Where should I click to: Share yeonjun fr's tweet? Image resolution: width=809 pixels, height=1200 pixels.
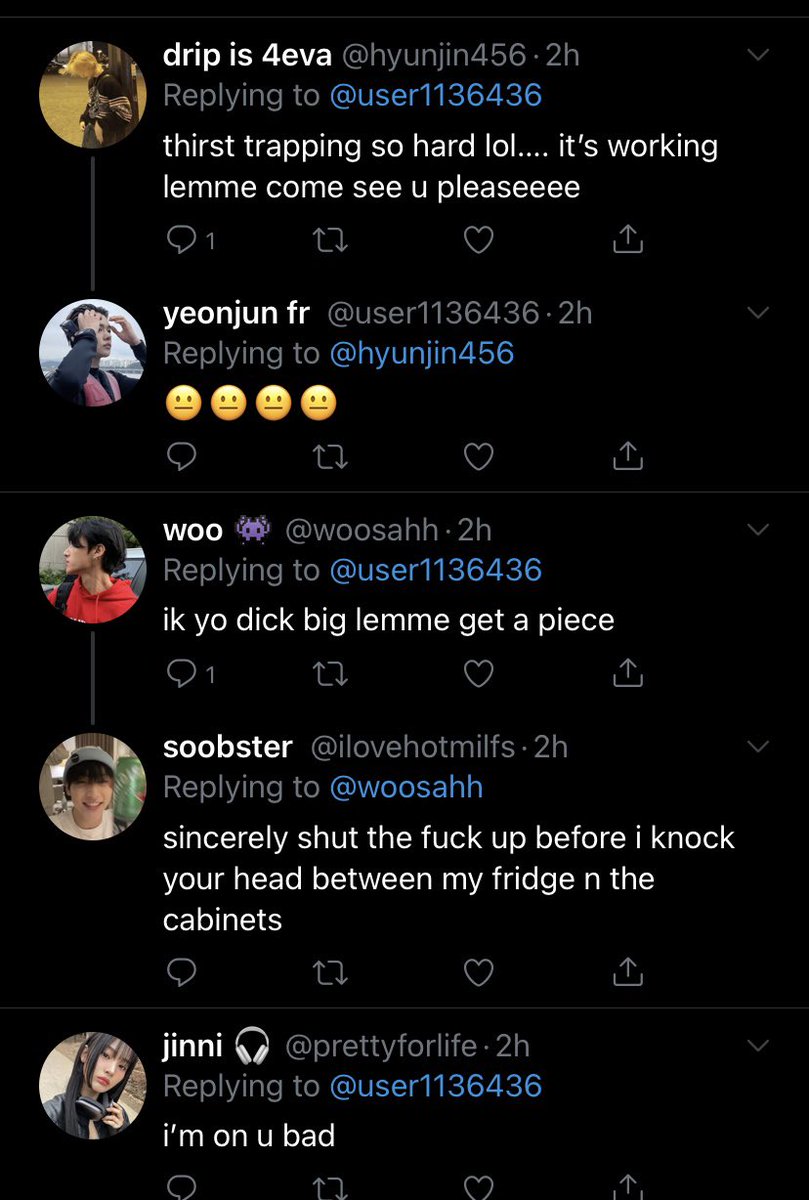[626, 456]
